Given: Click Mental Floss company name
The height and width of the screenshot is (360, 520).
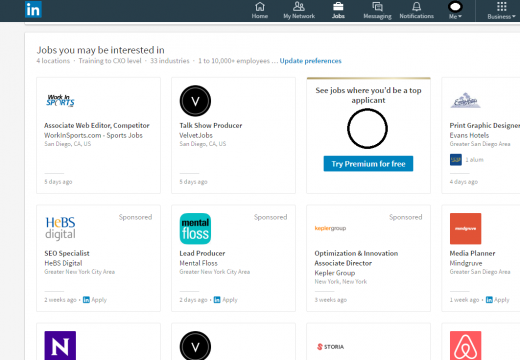Looking at the screenshot, I should tap(198, 263).
